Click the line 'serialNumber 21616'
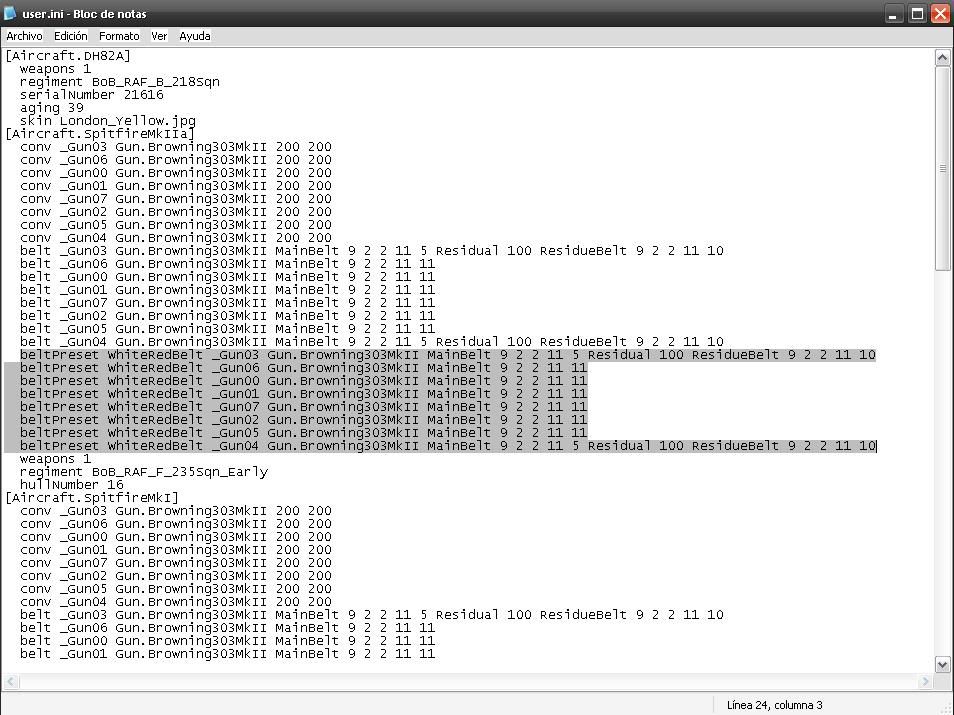The height and width of the screenshot is (715, 954). [91, 95]
